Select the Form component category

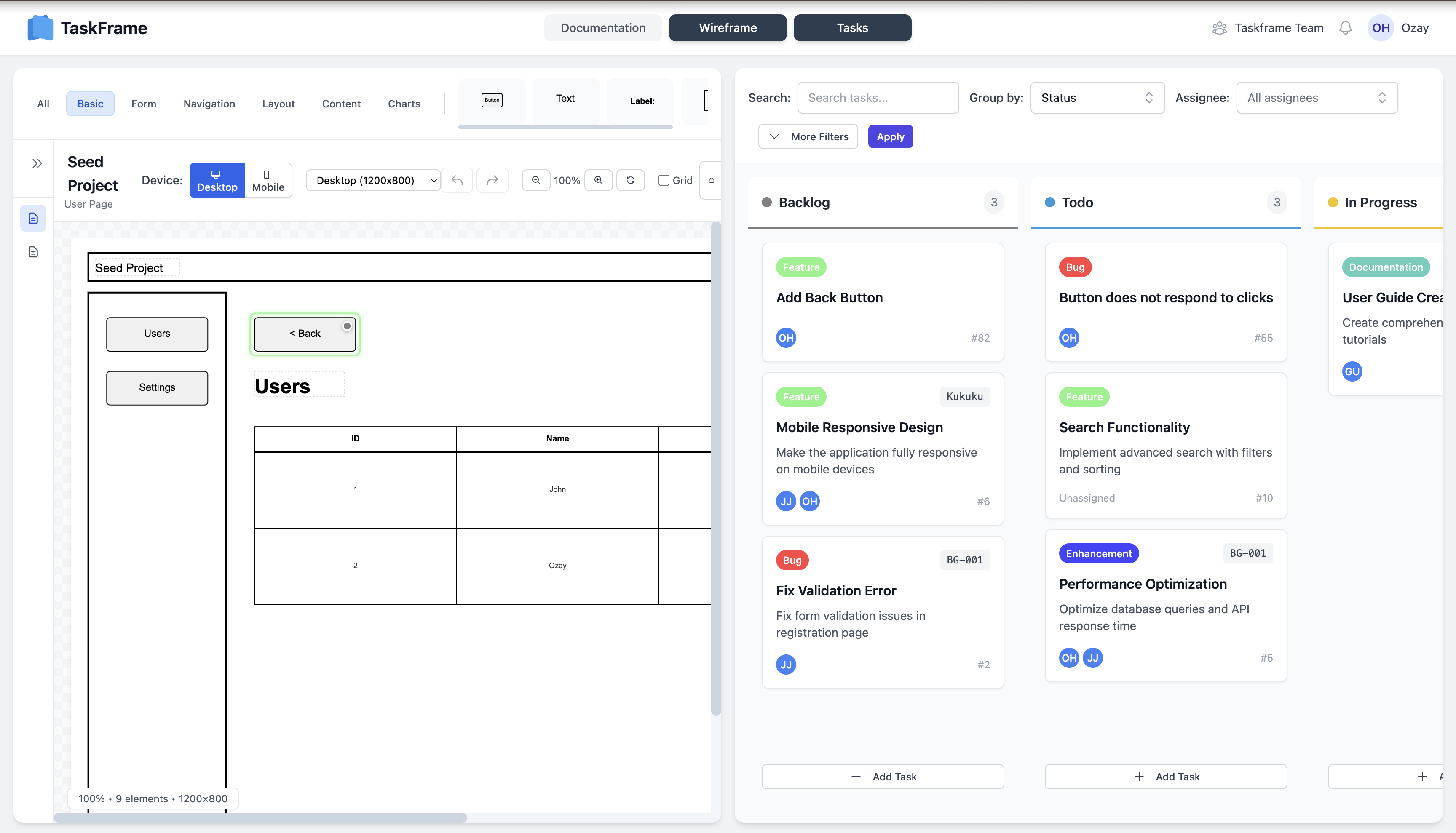point(144,104)
